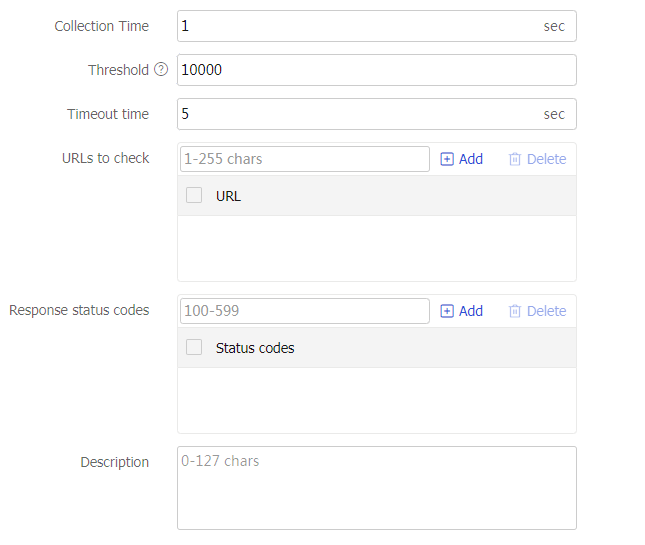Click the Threshold help question mark icon
Image resolution: width=645 pixels, height=545 pixels.
pos(161,70)
